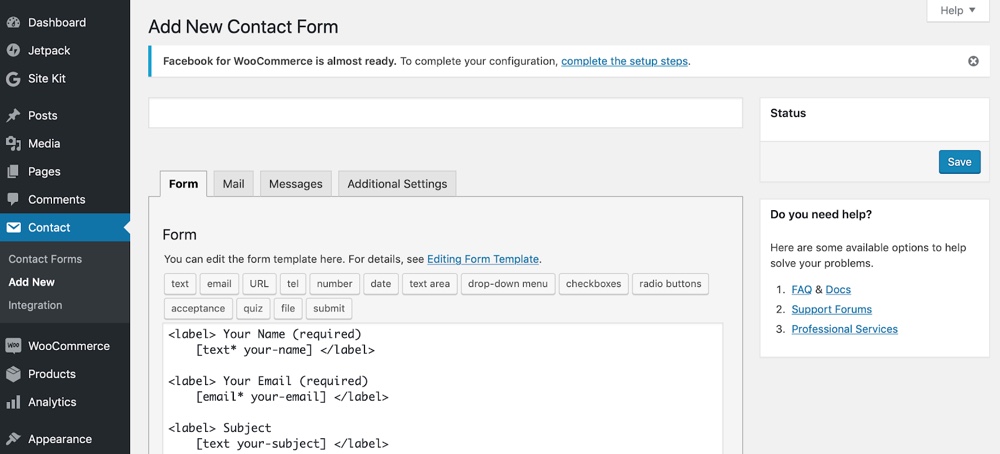Open the Professional Services link
Image resolution: width=1000 pixels, height=454 pixels.
[844, 329]
